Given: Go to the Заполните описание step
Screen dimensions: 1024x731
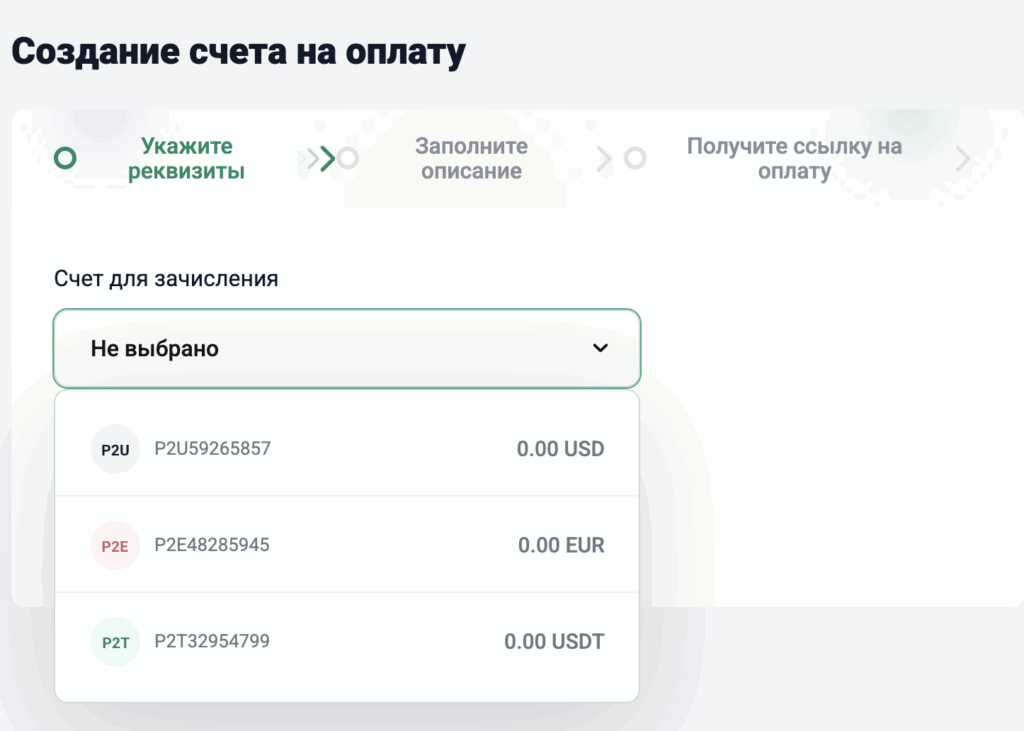Looking at the screenshot, I should [x=471, y=158].
